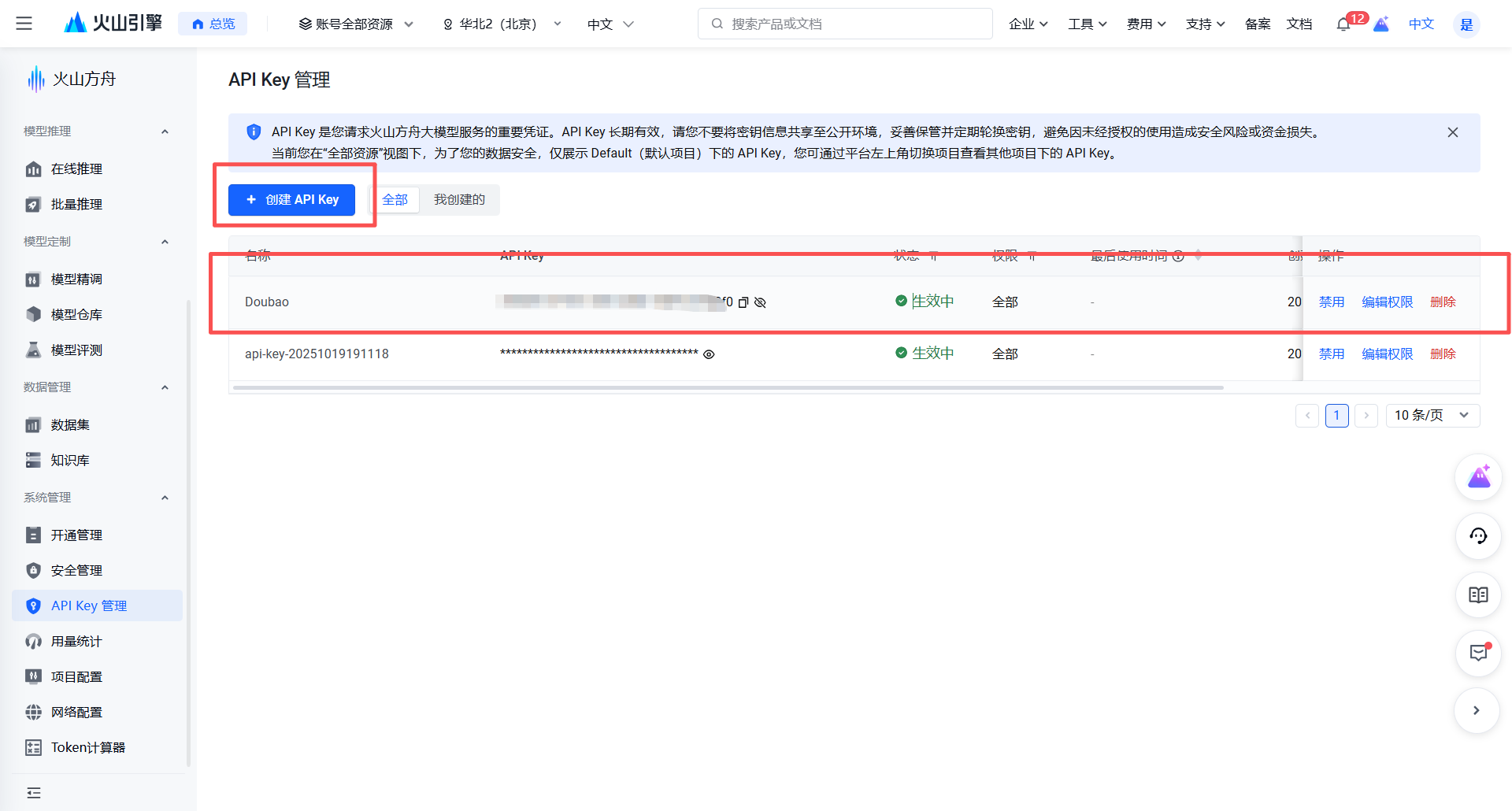Collapse the 模型定制 sidebar section

click(165, 242)
